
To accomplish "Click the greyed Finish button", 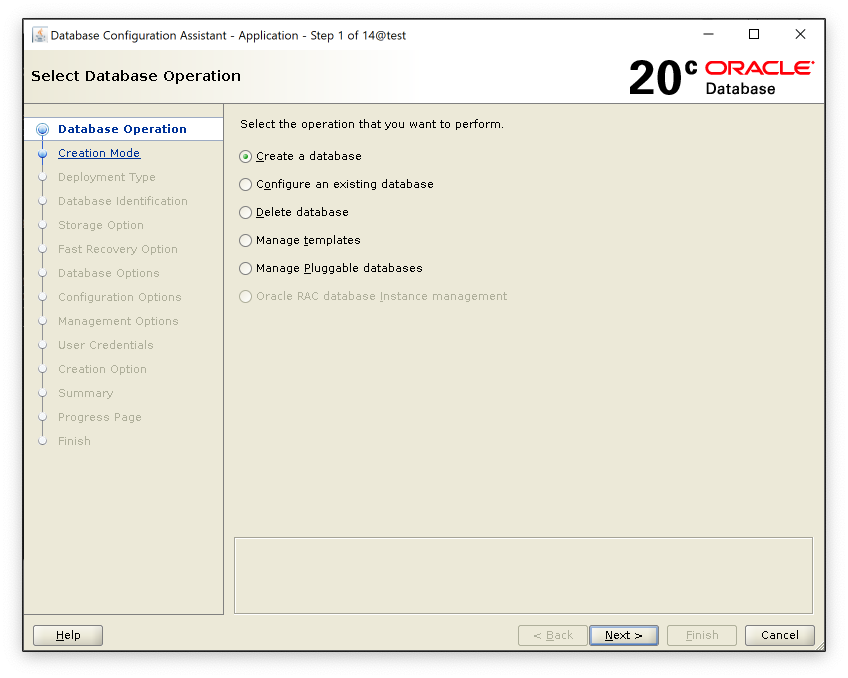I will pos(701,635).
